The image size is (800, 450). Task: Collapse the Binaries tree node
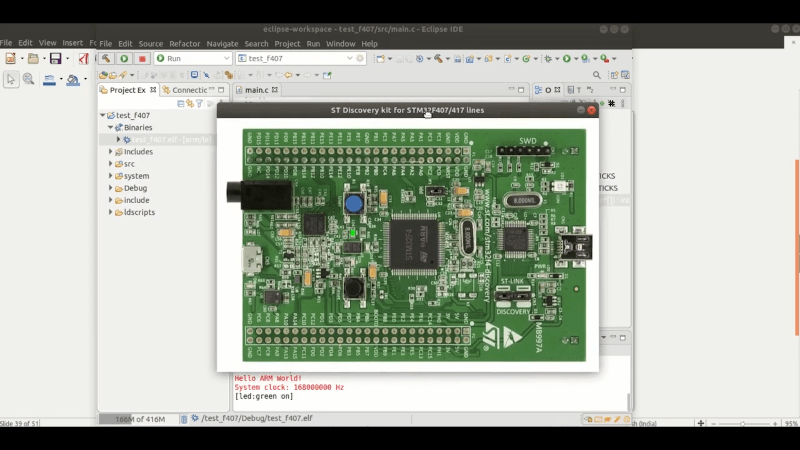pos(111,128)
